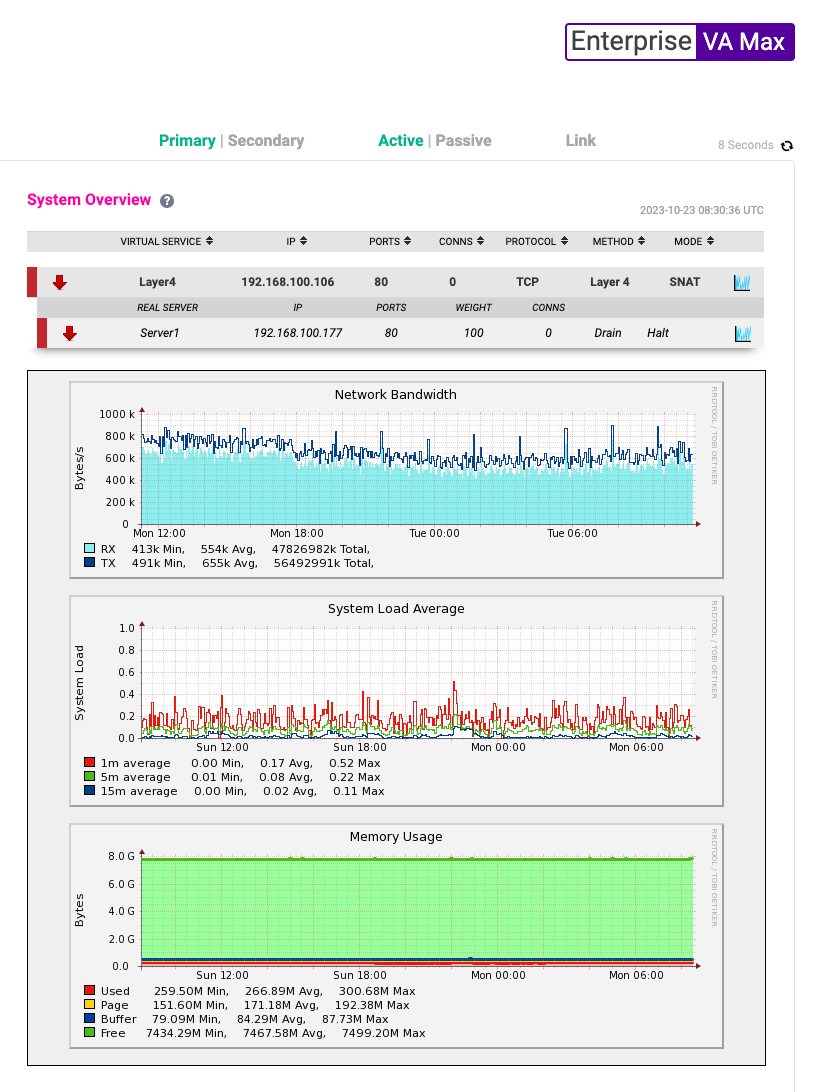Click the Page memory yellow legend swatch
The width and height of the screenshot is (830, 1092).
pos(89,1004)
